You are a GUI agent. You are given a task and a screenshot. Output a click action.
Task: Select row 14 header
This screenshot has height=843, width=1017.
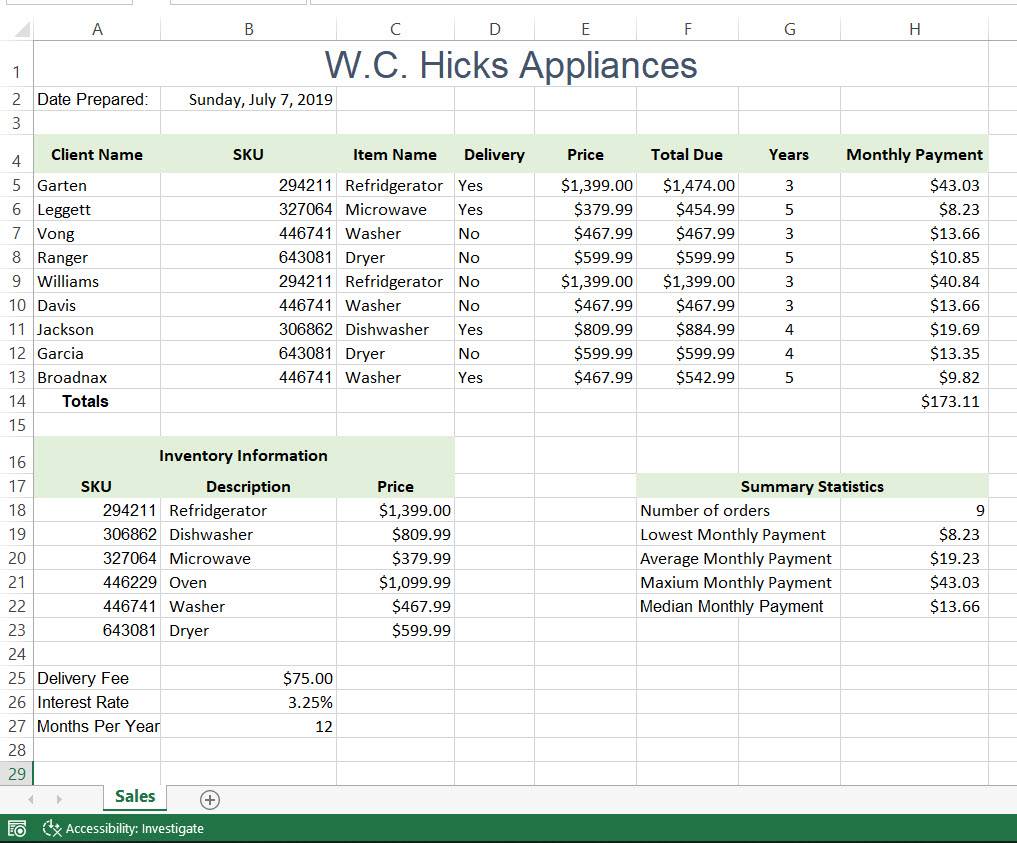pyautogui.click(x=16, y=401)
